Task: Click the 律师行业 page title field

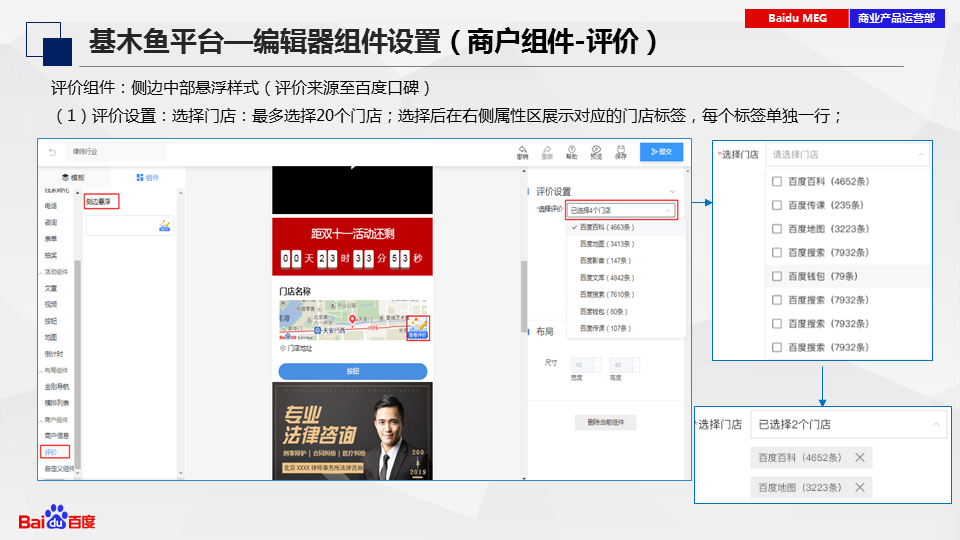Action: pos(116,152)
